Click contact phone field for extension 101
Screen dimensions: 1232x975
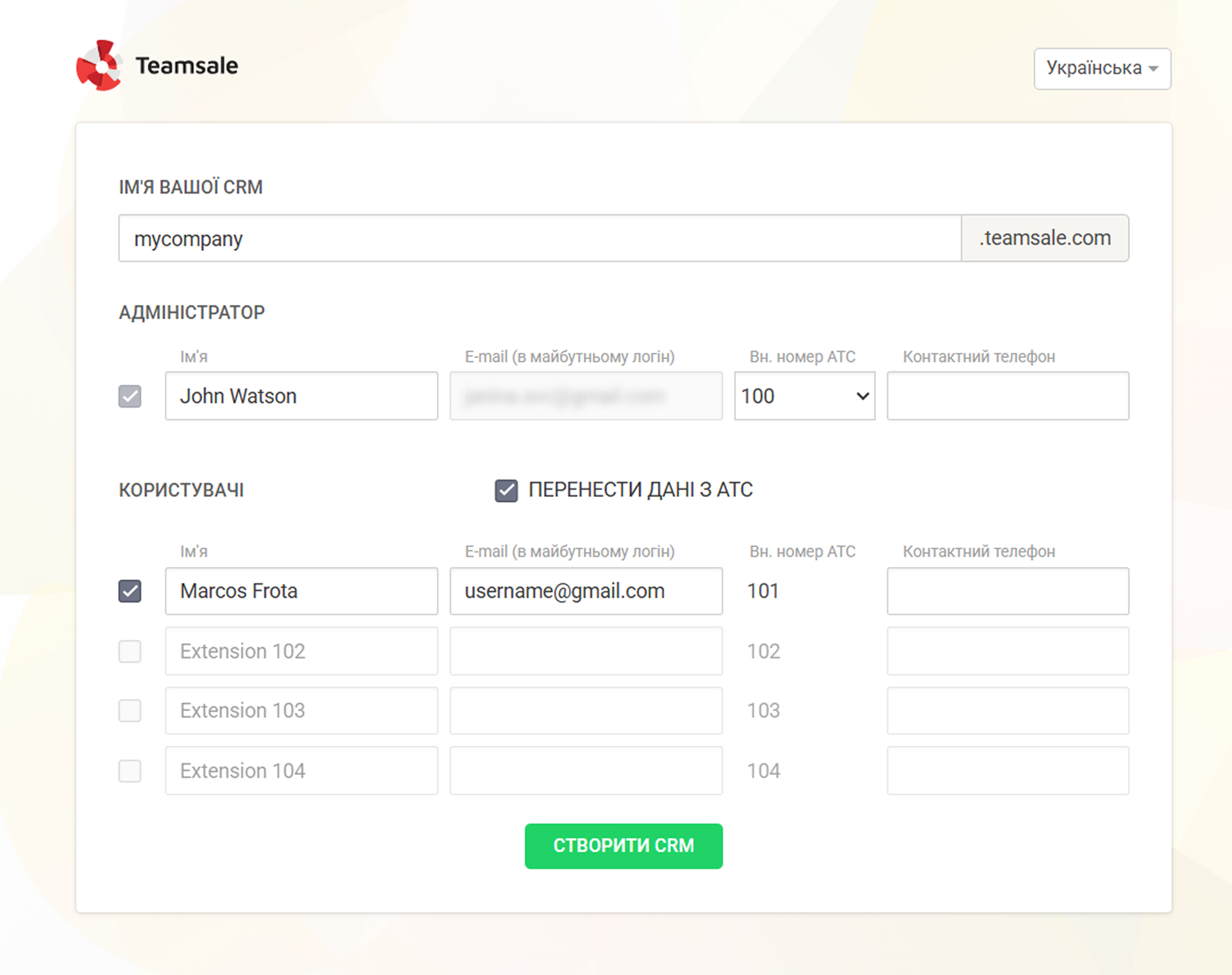pyautogui.click(x=1007, y=591)
